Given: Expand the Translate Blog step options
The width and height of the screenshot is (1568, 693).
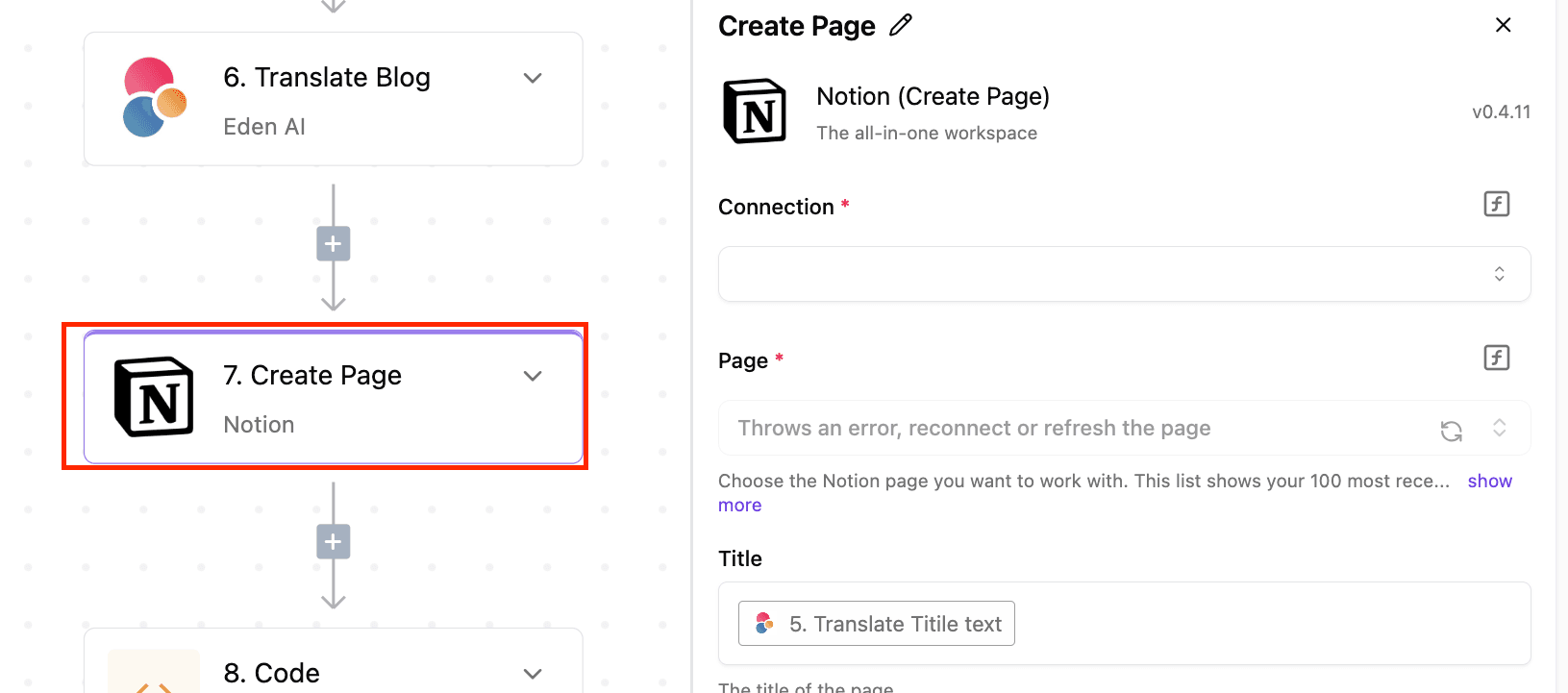Looking at the screenshot, I should (x=533, y=78).
